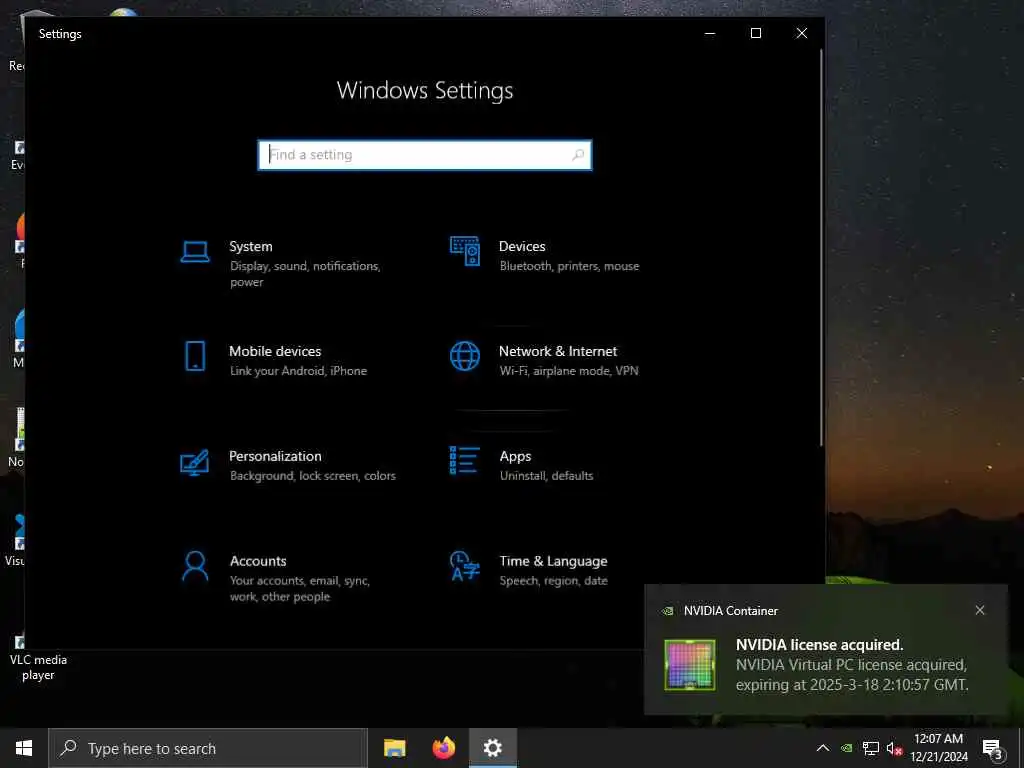Click 'Wi-Fi, airplane mode, VPN' description
This screenshot has width=1024, height=768.
pyautogui.click(x=569, y=371)
